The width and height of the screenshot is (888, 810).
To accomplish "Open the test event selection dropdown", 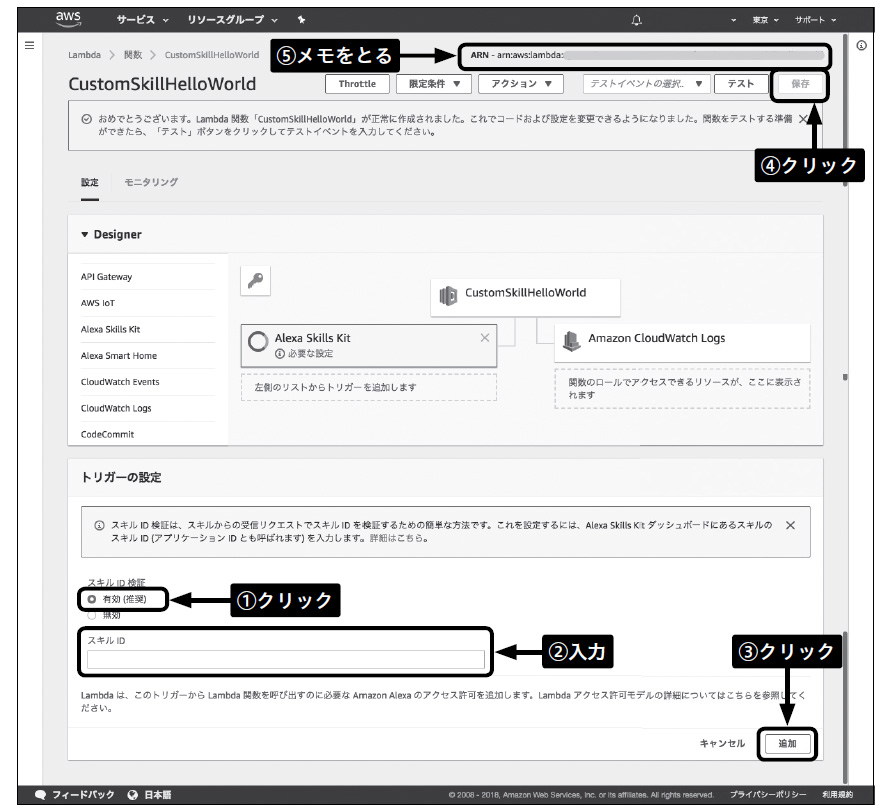I will click(x=646, y=84).
